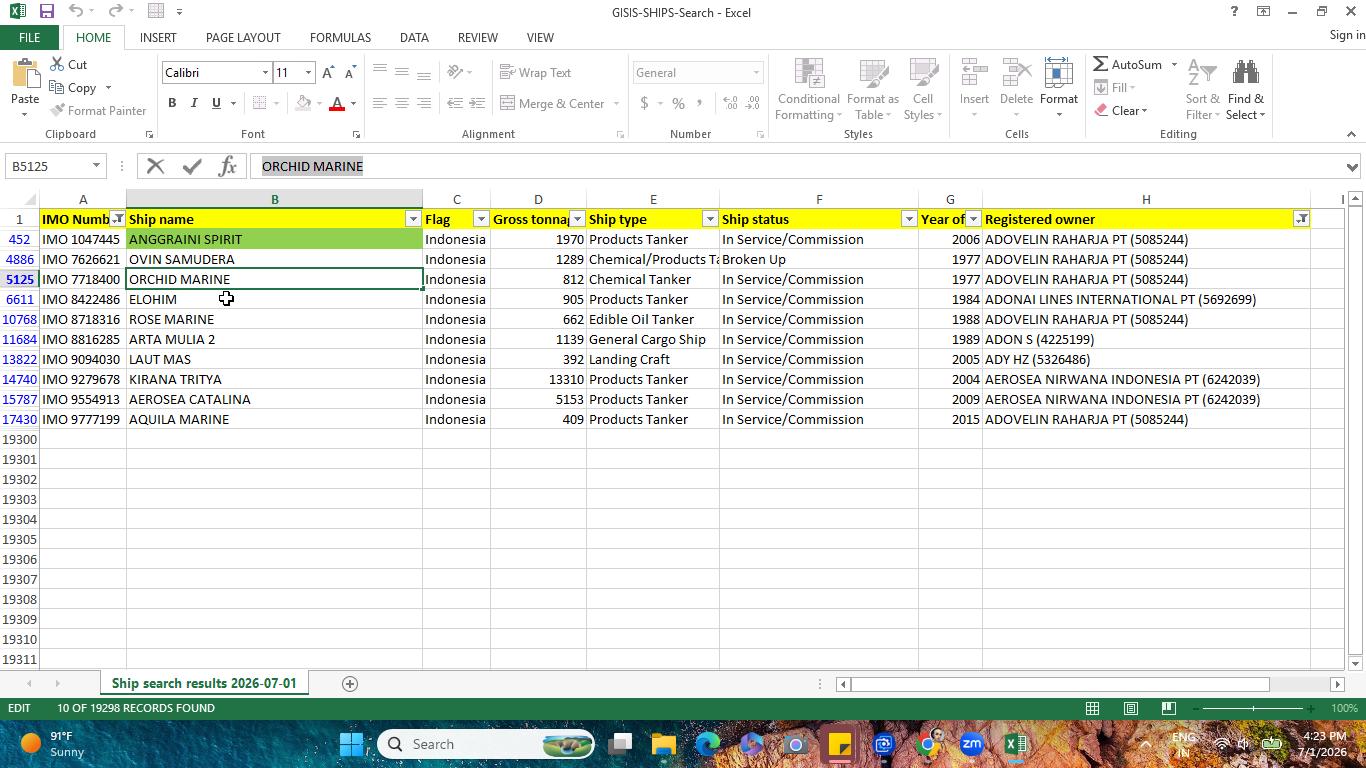Click the Name Box cell reference field
The width and height of the screenshot is (1366, 768).
(47, 166)
